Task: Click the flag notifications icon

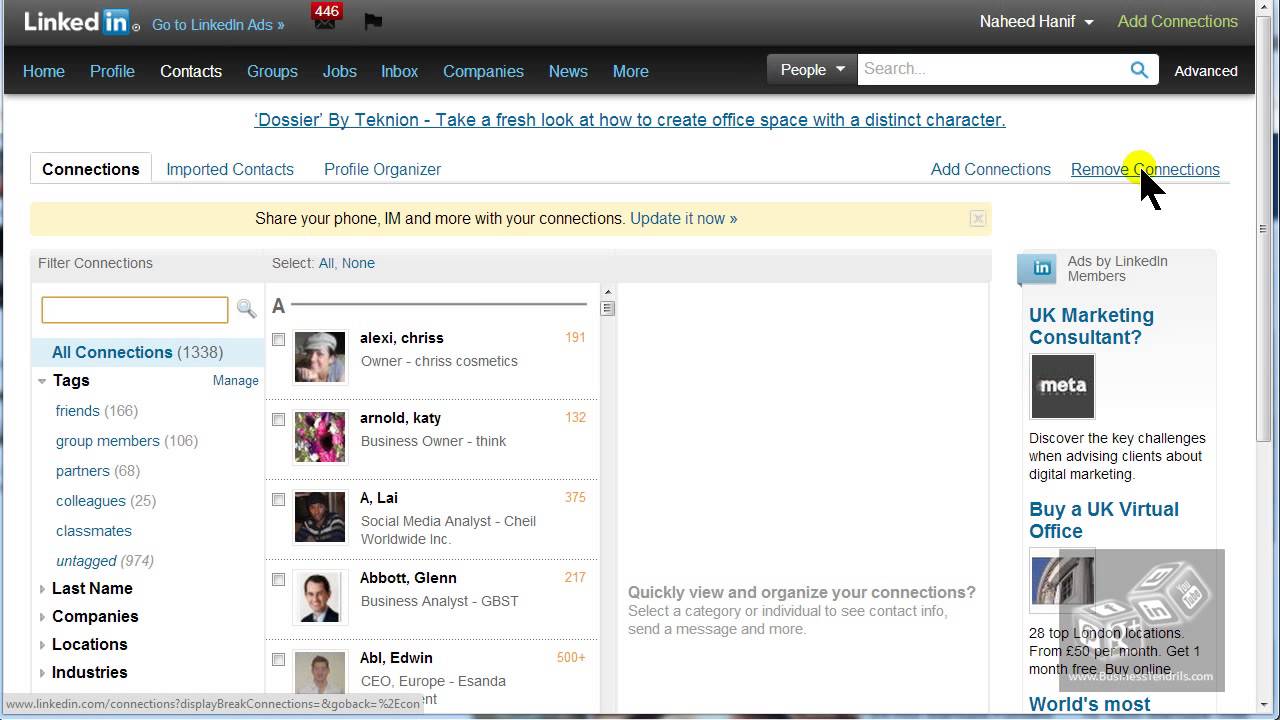Action: [x=373, y=21]
